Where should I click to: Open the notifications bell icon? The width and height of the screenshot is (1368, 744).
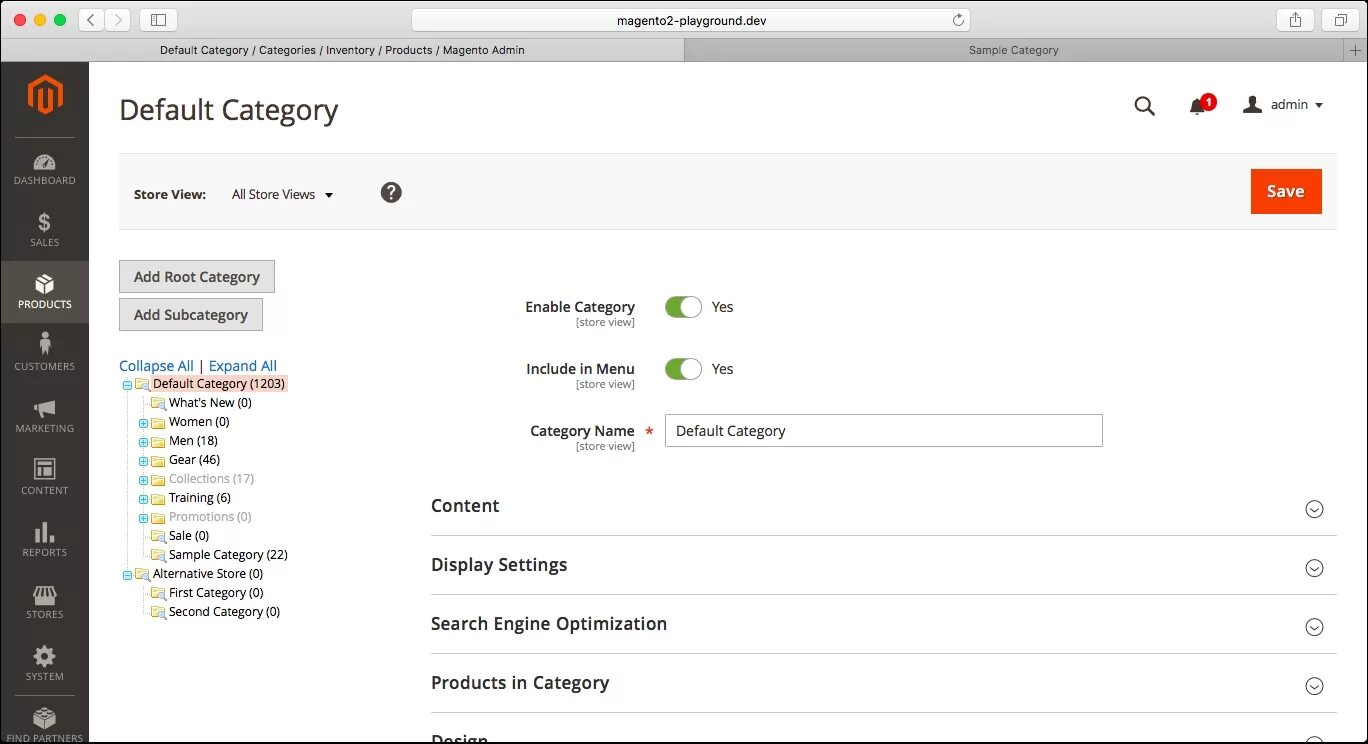(1197, 106)
